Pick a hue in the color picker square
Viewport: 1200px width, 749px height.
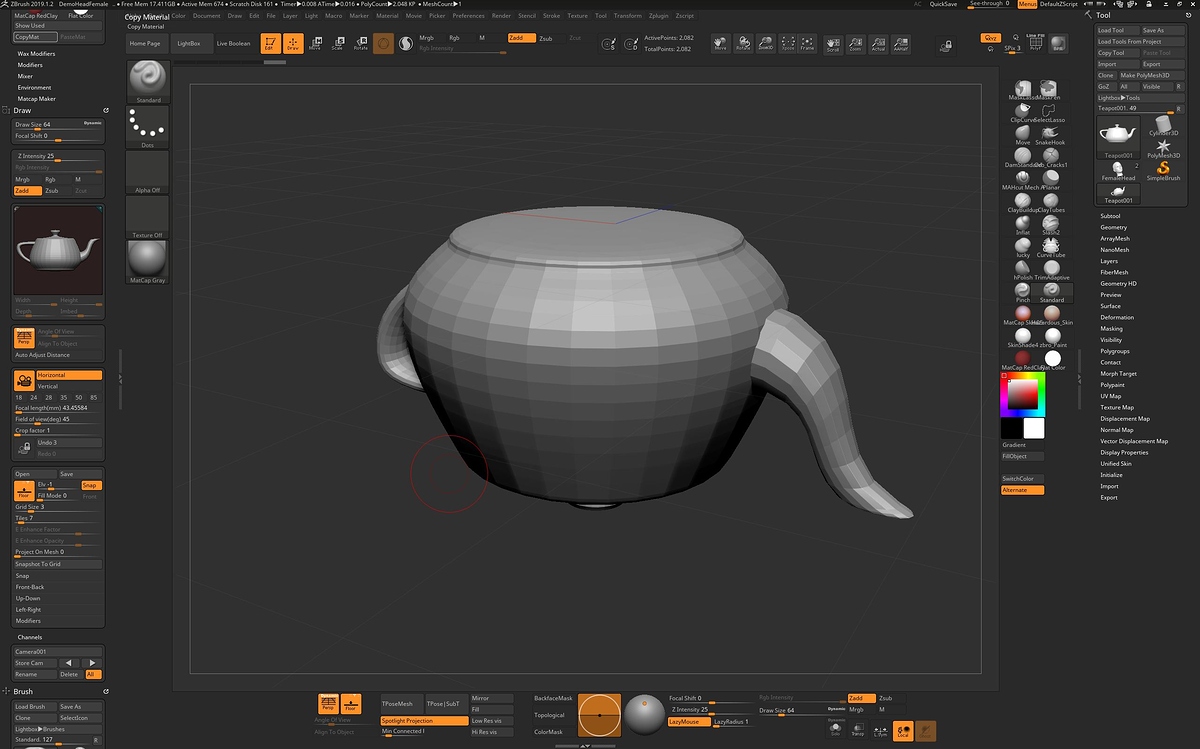1022,394
